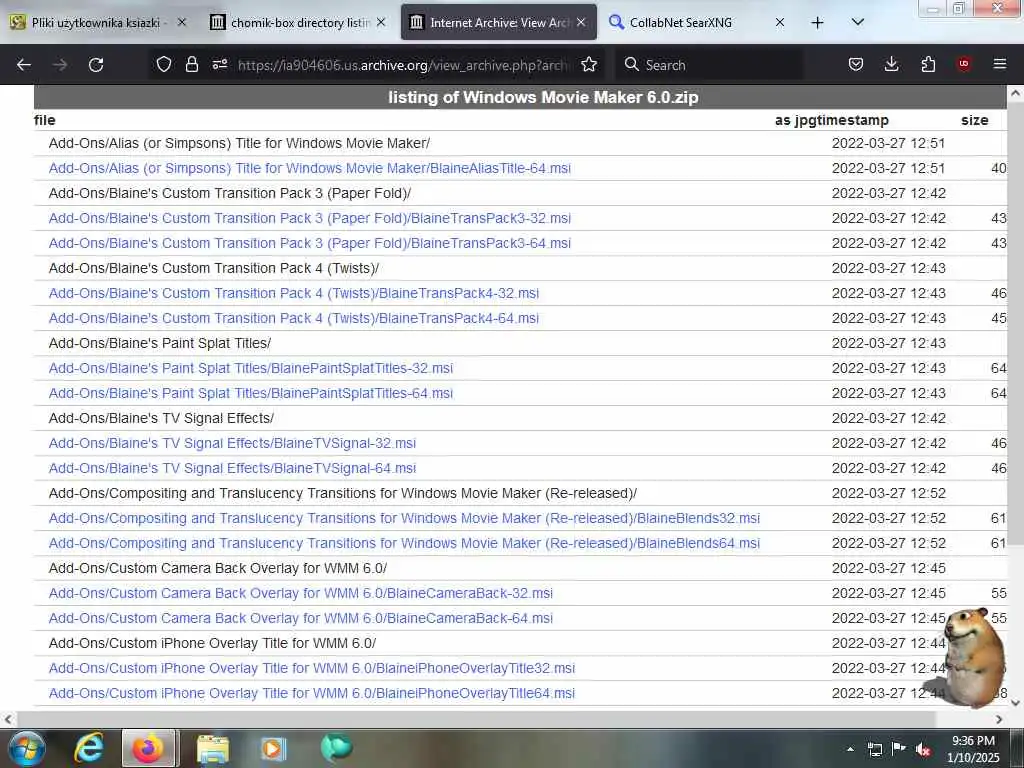Click the 'size' column header

pyautogui.click(x=974, y=120)
